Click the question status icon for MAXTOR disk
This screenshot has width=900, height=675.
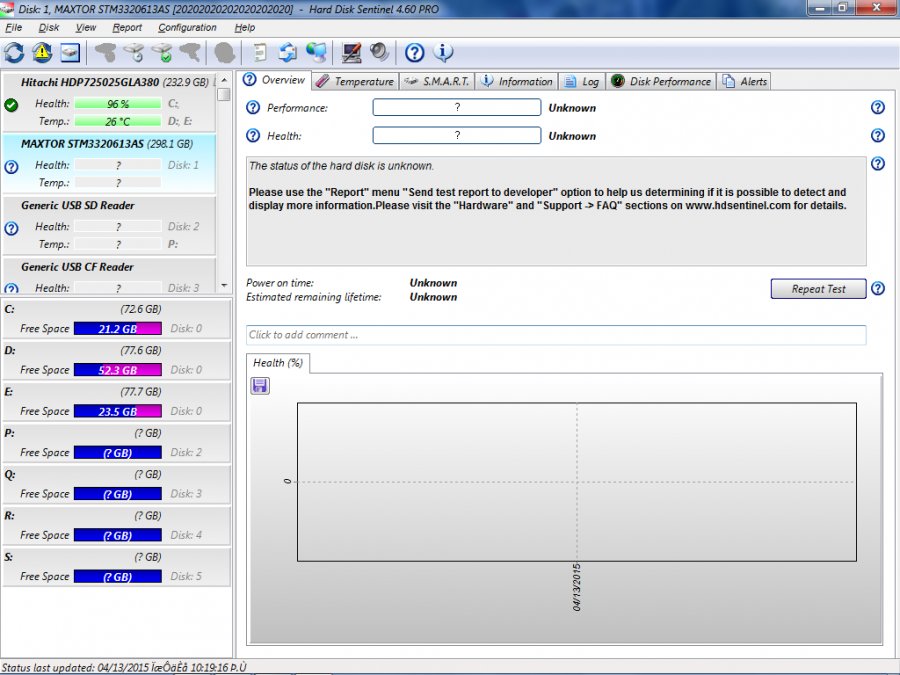click(x=11, y=167)
